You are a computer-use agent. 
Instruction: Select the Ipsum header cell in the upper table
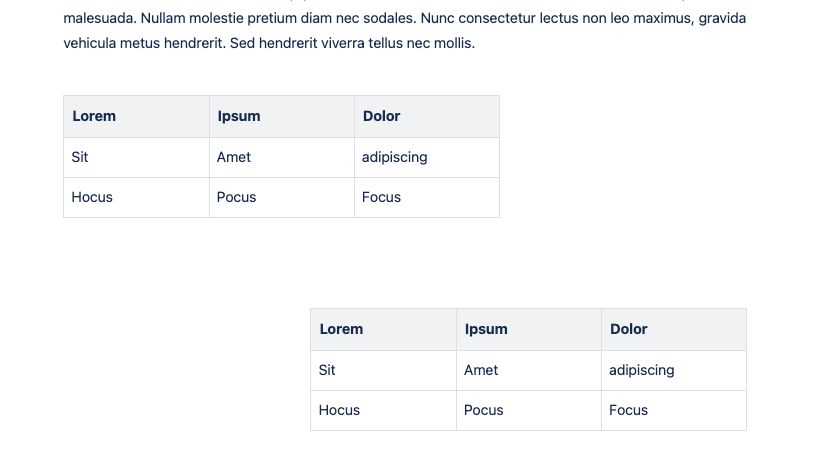[239, 116]
